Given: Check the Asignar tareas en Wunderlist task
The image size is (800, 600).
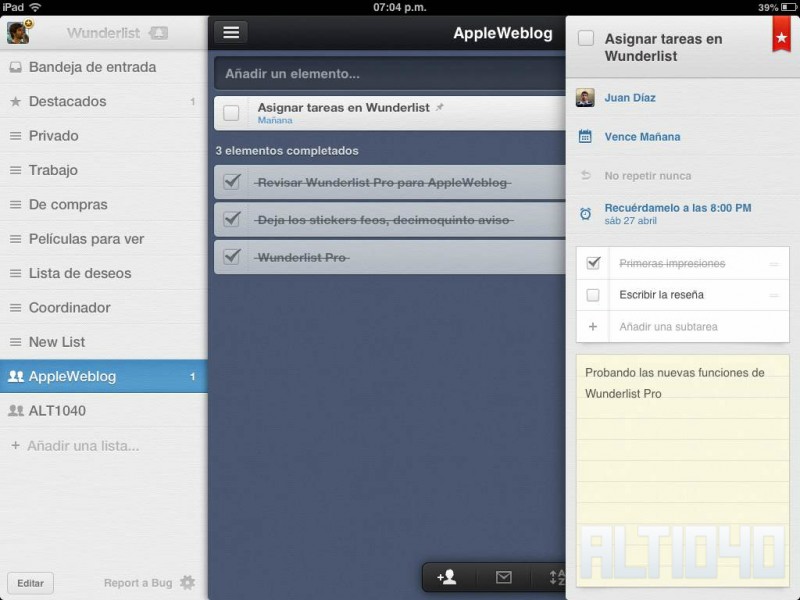Looking at the screenshot, I should coord(230,112).
